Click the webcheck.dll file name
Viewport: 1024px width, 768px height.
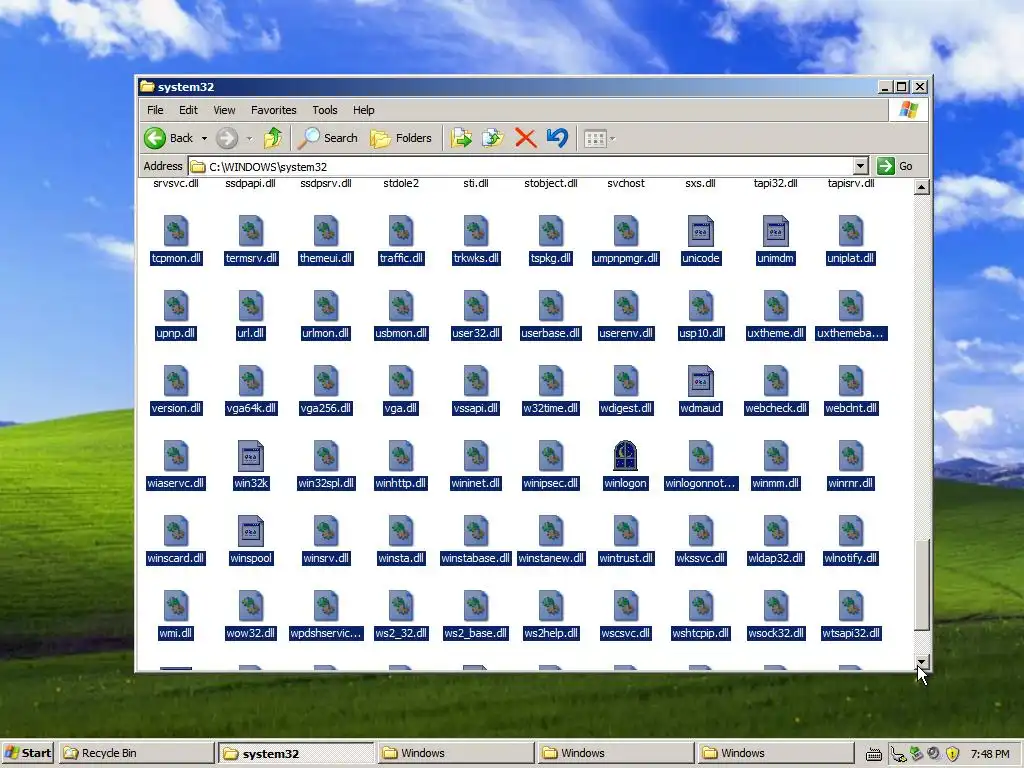tap(776, 408)
